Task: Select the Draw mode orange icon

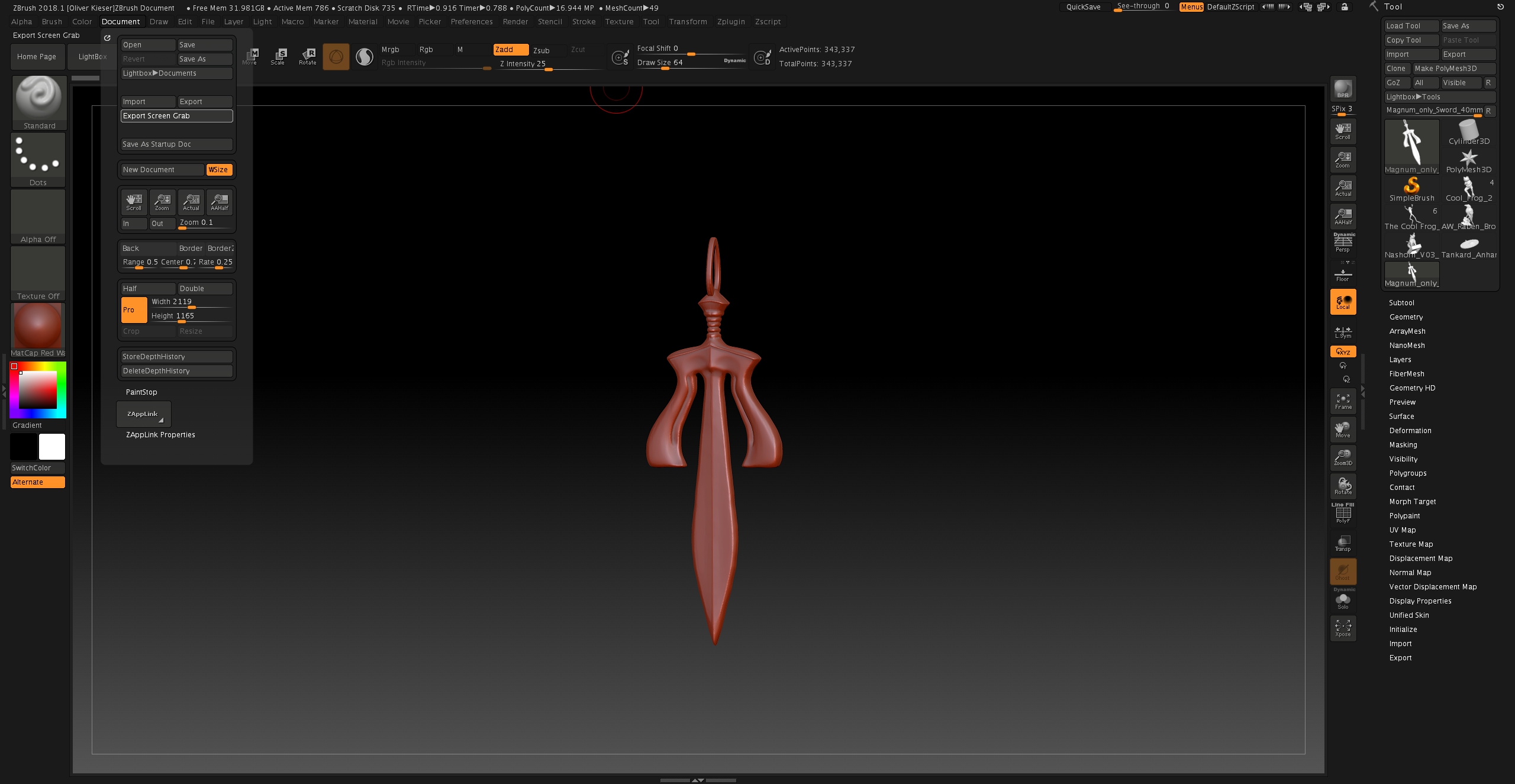Action: click(336, 57)
